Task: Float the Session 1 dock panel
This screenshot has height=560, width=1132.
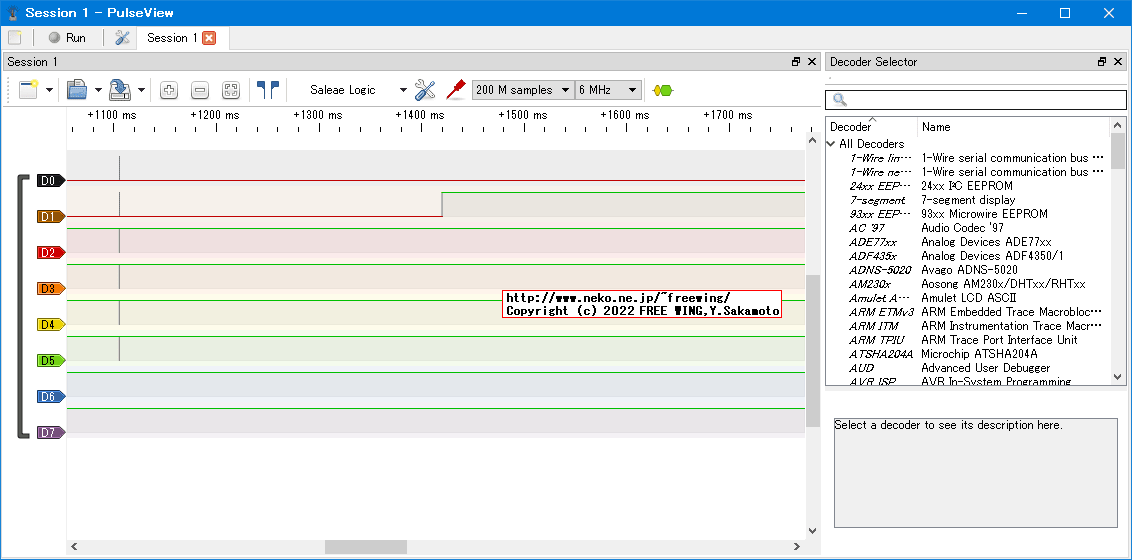Action: point(796,62)
